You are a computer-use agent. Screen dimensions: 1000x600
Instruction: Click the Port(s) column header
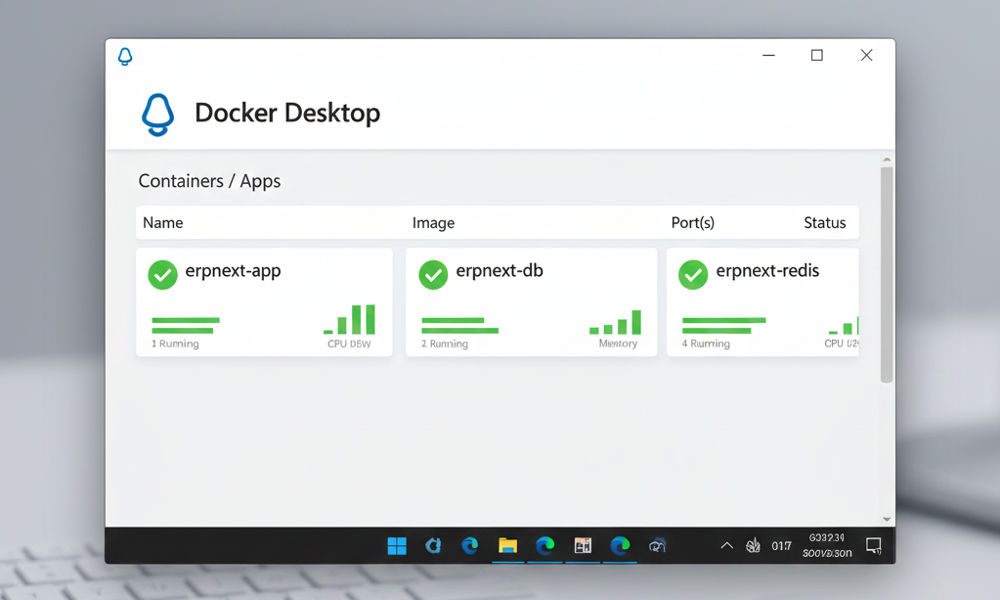692,222
